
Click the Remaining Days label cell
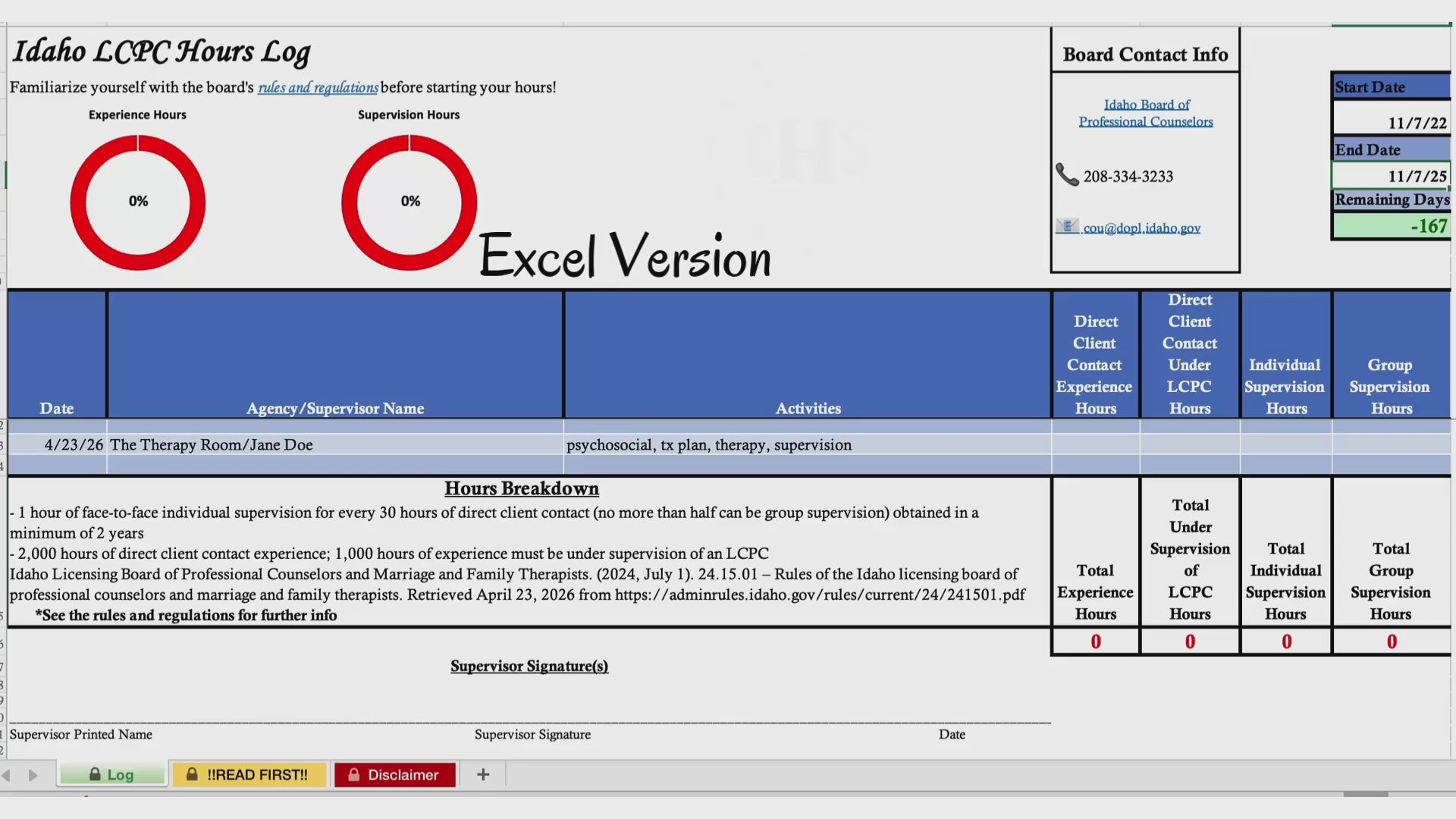pyautogui.click(x=1391, y=199)
